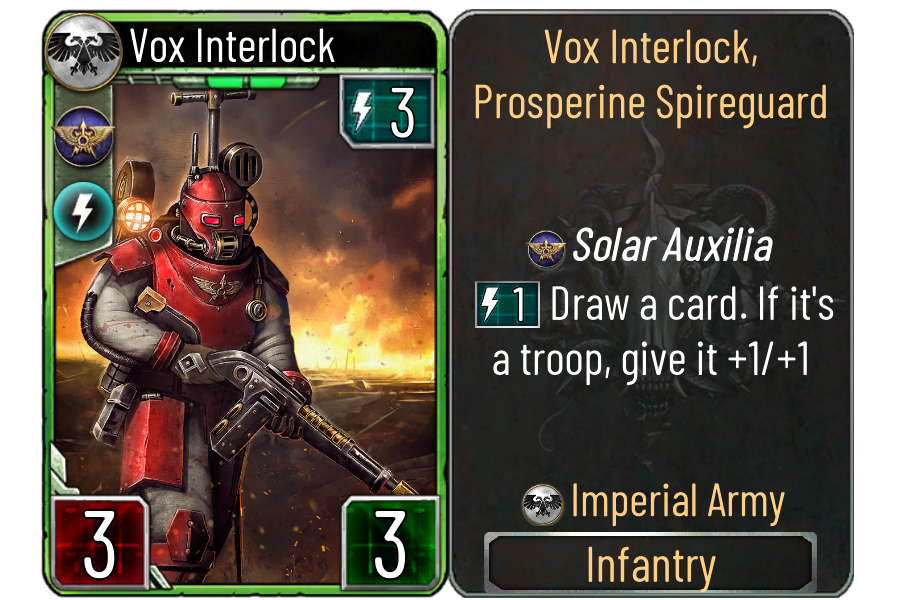Viewport: 900px width, 600px height.
Task: Select the green health value 3
Action: click(390, 543)
